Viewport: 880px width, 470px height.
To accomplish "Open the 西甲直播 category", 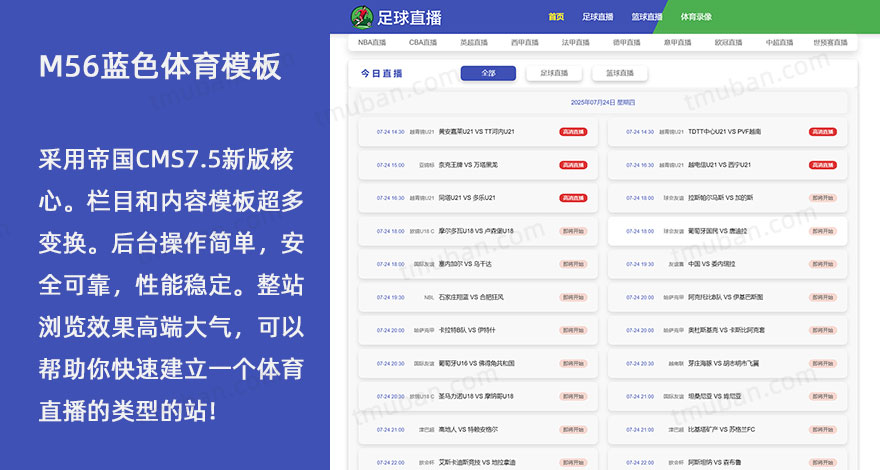I will tap(525, 42).
